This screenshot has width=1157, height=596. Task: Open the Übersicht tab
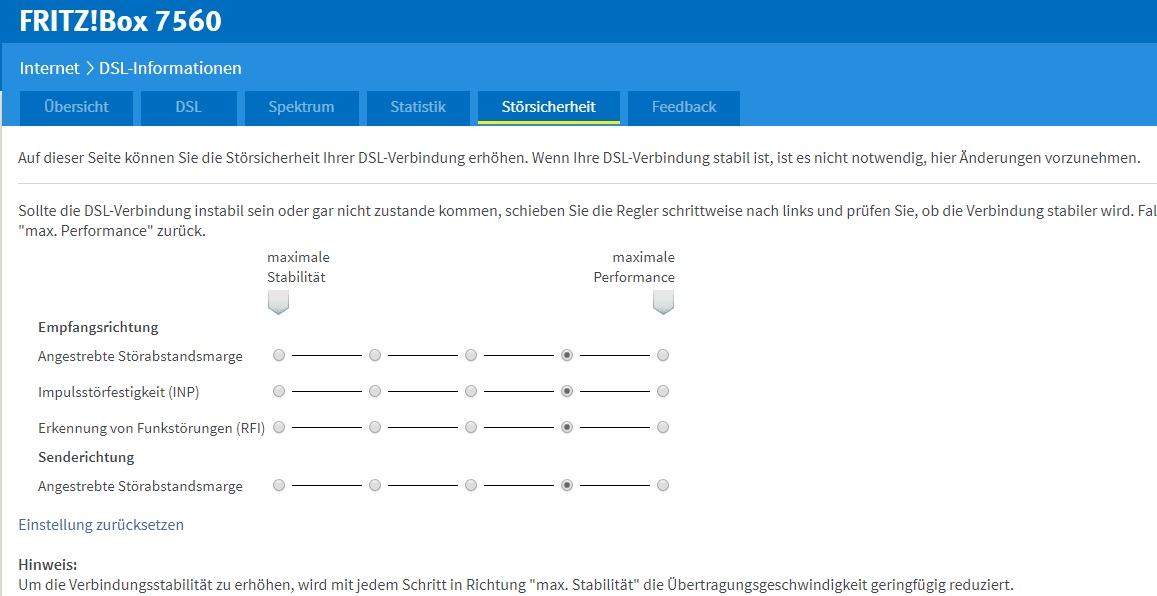pos(76,108)
